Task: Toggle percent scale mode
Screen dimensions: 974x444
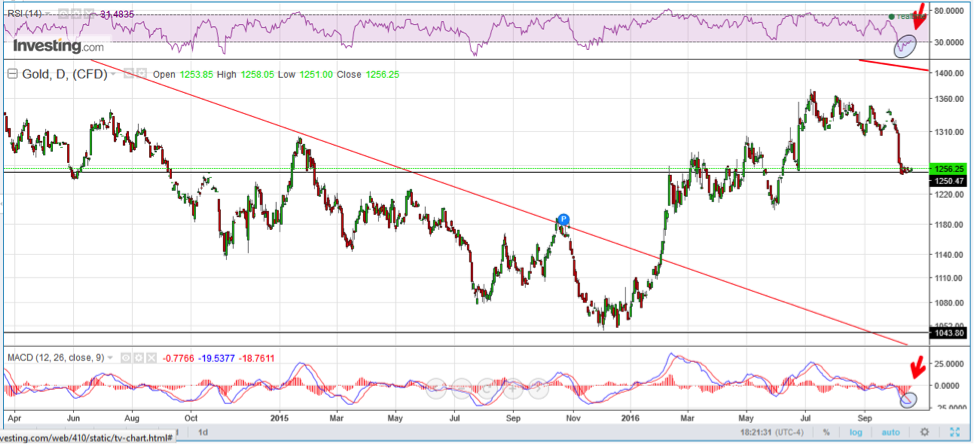Action: (826, 432)
